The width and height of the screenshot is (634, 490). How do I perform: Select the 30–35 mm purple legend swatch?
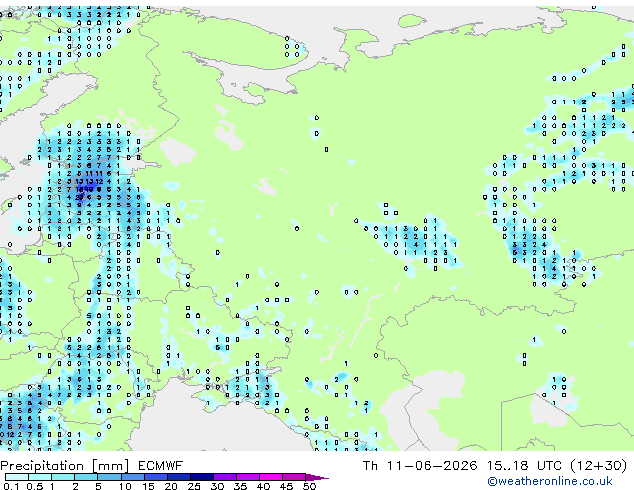tap(224, 477)
